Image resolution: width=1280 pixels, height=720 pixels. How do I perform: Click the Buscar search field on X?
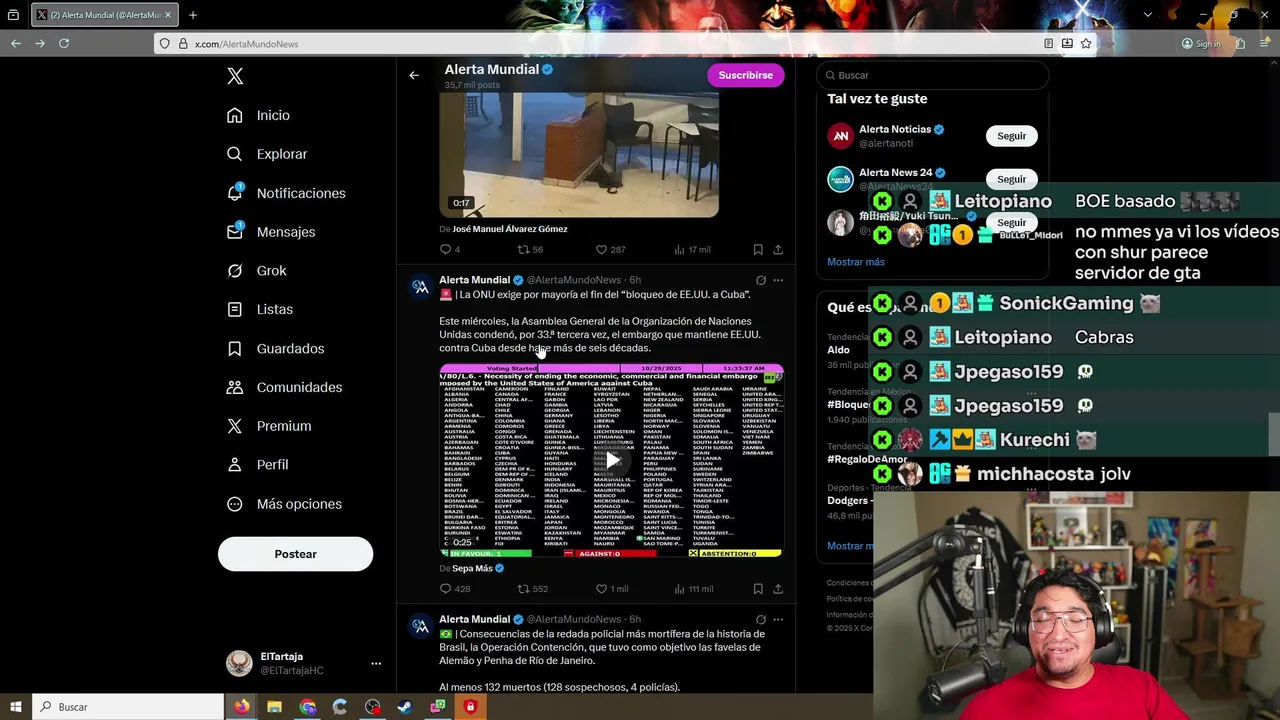click(932, 75)
